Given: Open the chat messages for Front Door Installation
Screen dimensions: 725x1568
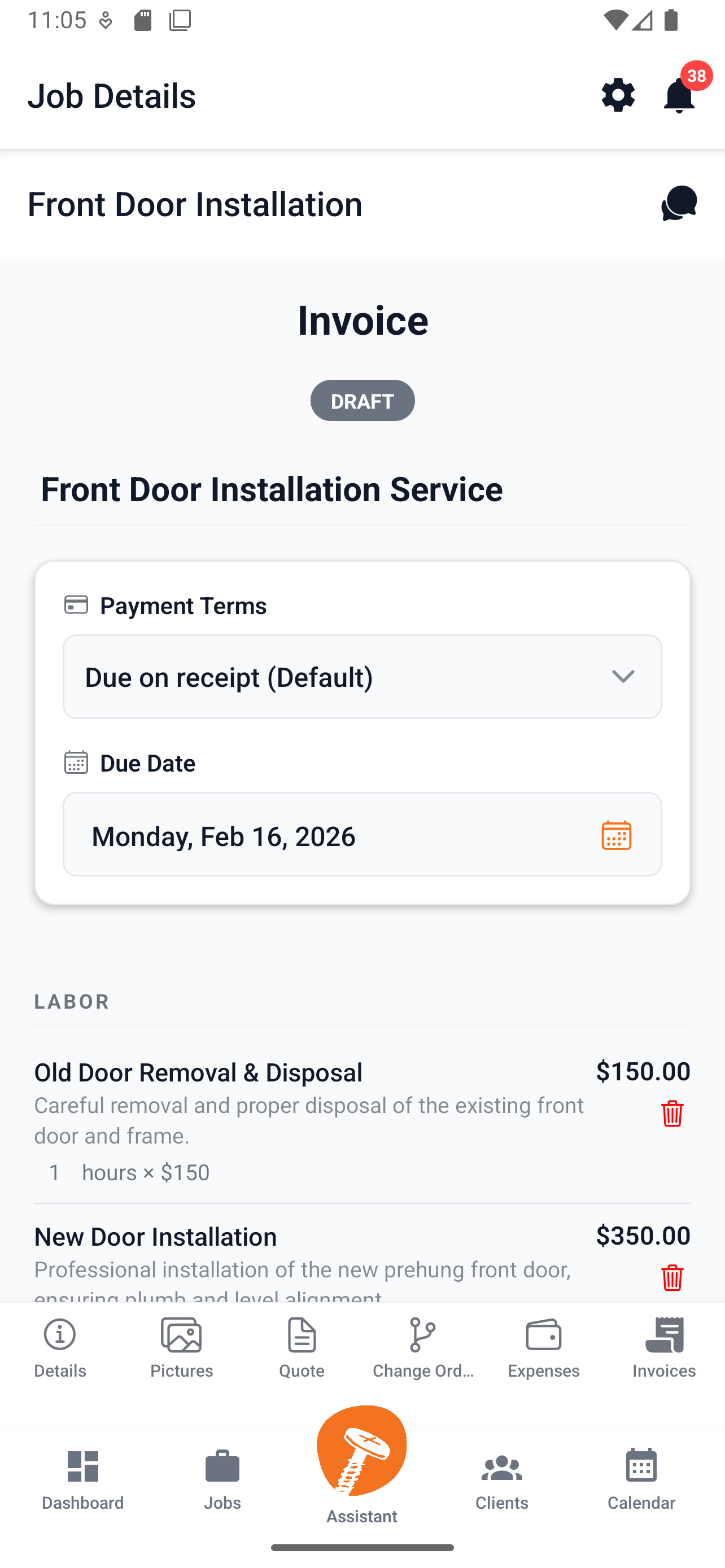Looking at the screenshot, I should (677, 204).
